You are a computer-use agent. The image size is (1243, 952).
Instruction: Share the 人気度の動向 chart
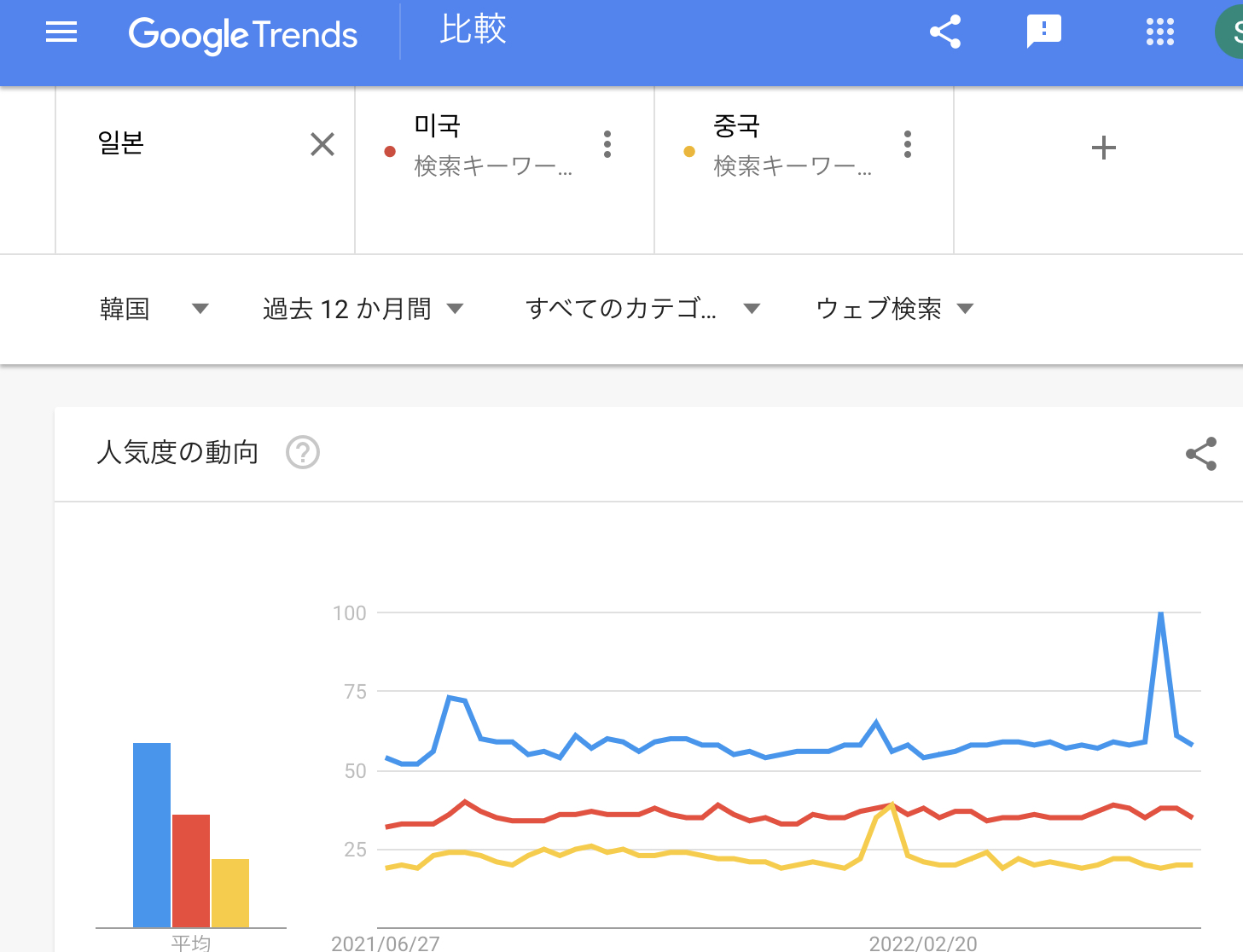tap(1201, 454)
